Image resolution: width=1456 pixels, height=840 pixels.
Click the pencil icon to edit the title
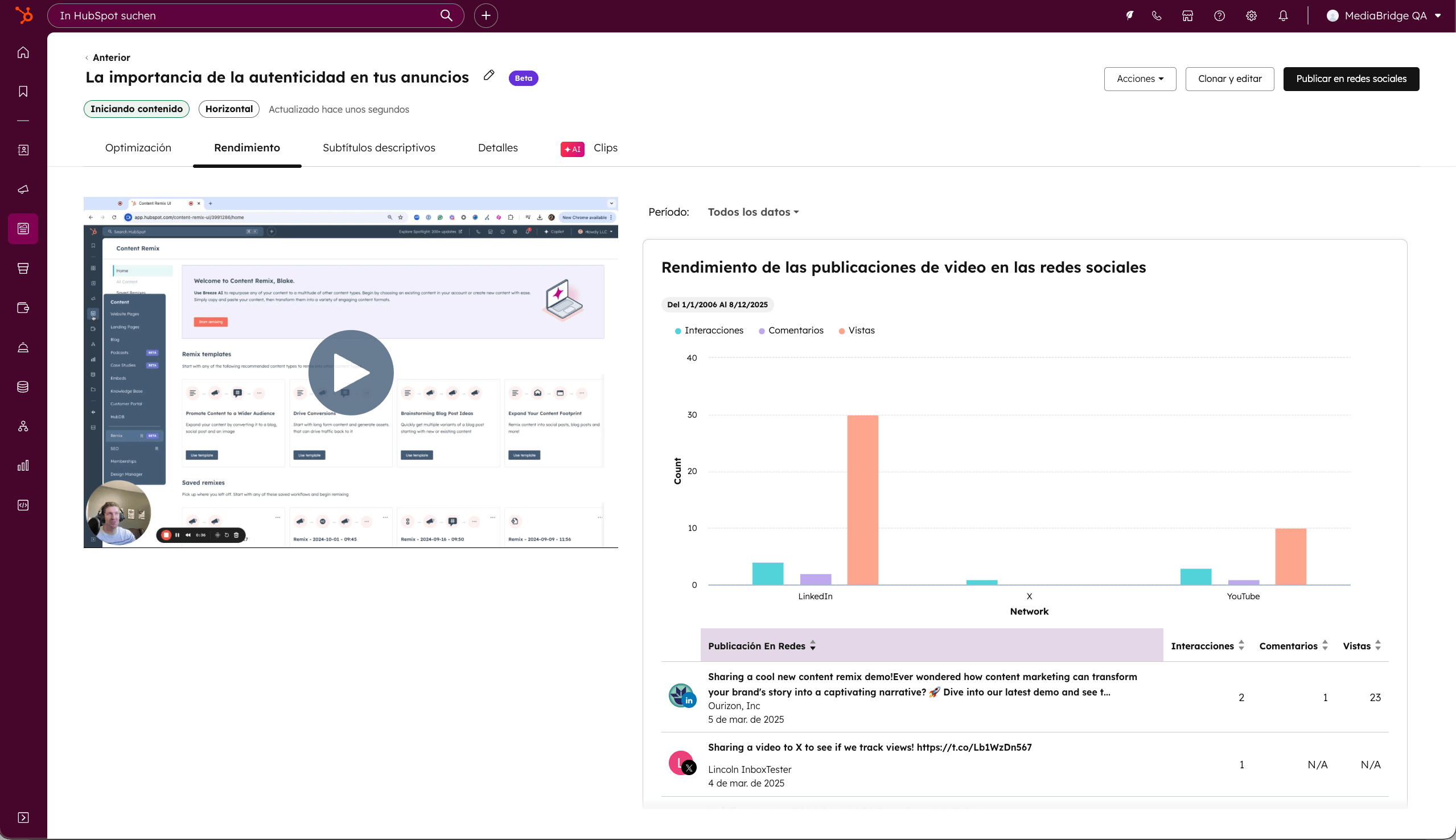pyautogui.click(x=488, y=76)
